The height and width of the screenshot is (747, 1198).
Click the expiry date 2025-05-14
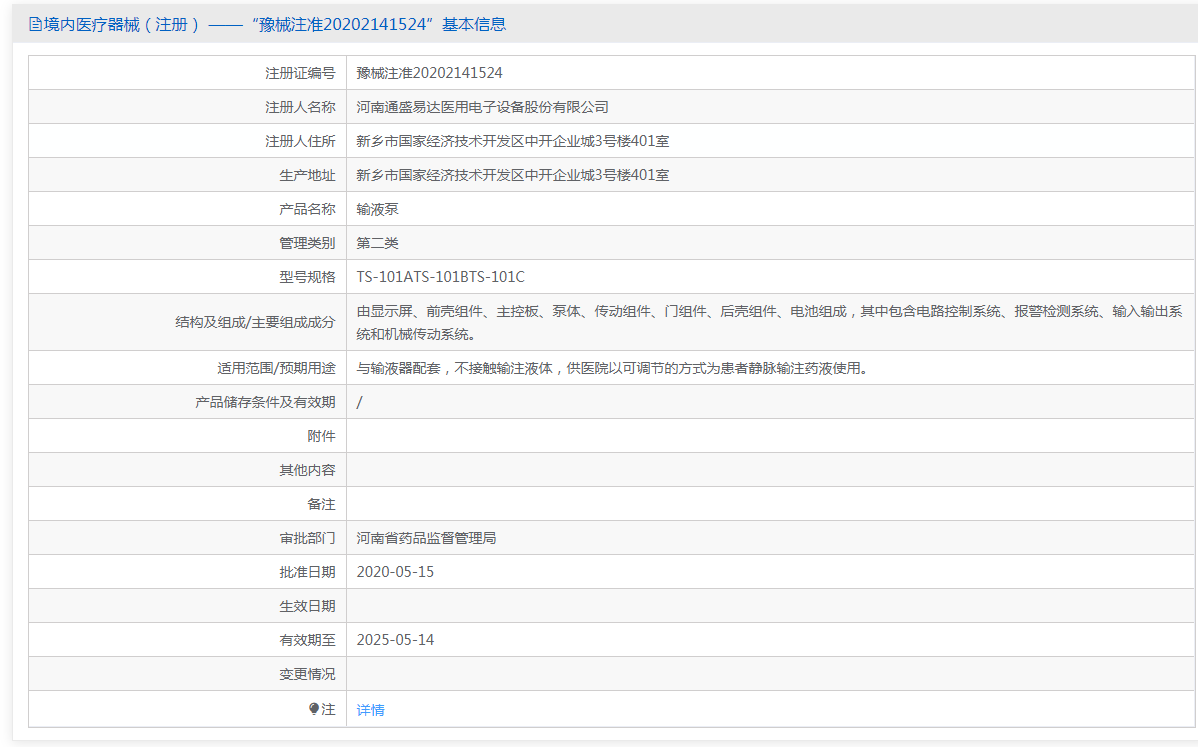[x=395, y=639]
